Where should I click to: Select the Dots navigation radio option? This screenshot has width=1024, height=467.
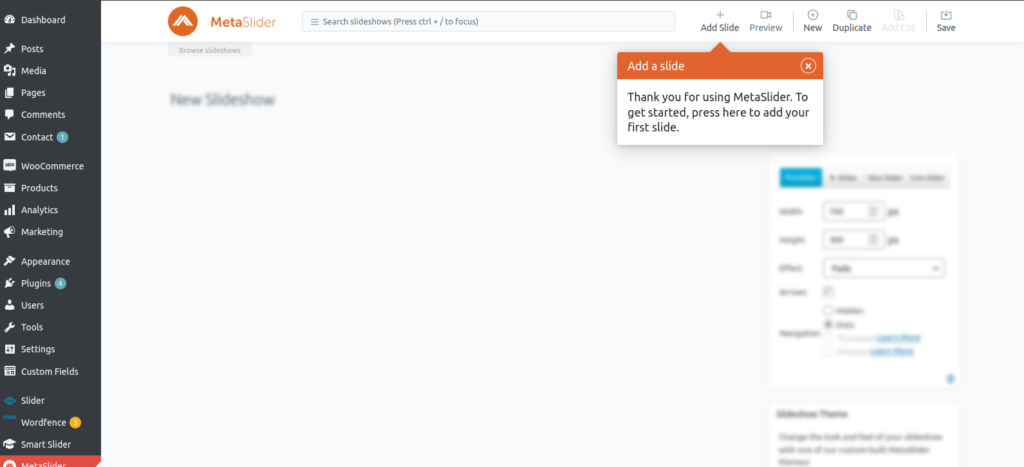[828, 325]
